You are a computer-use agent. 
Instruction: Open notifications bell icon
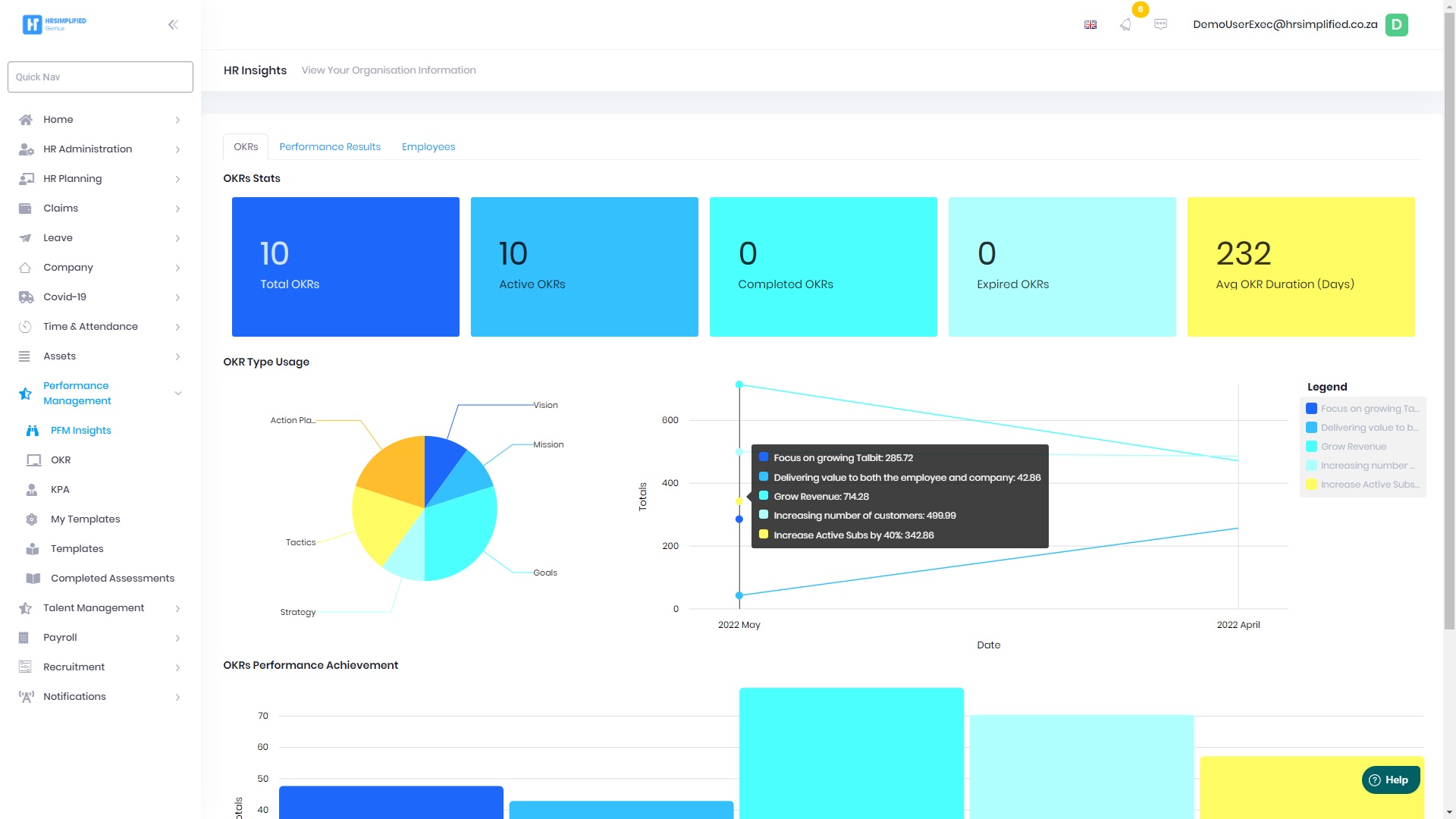tap(1125, 24)
